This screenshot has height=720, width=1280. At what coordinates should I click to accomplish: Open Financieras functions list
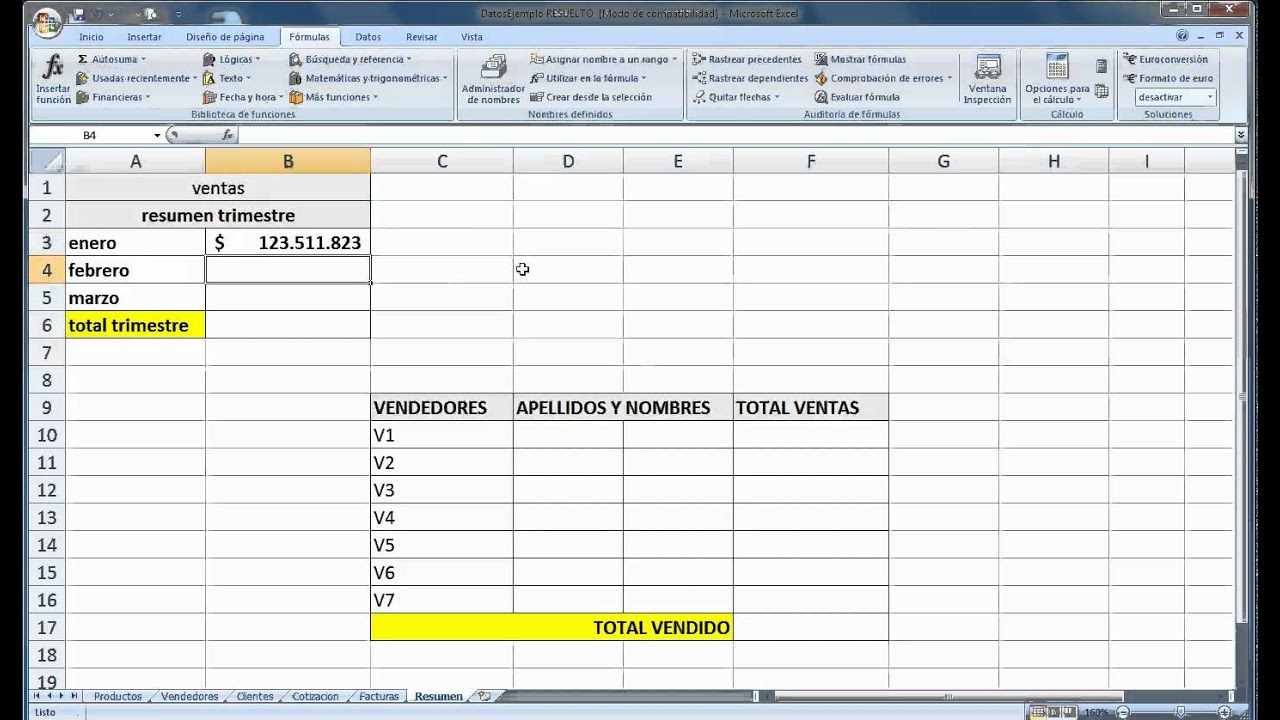113,97
